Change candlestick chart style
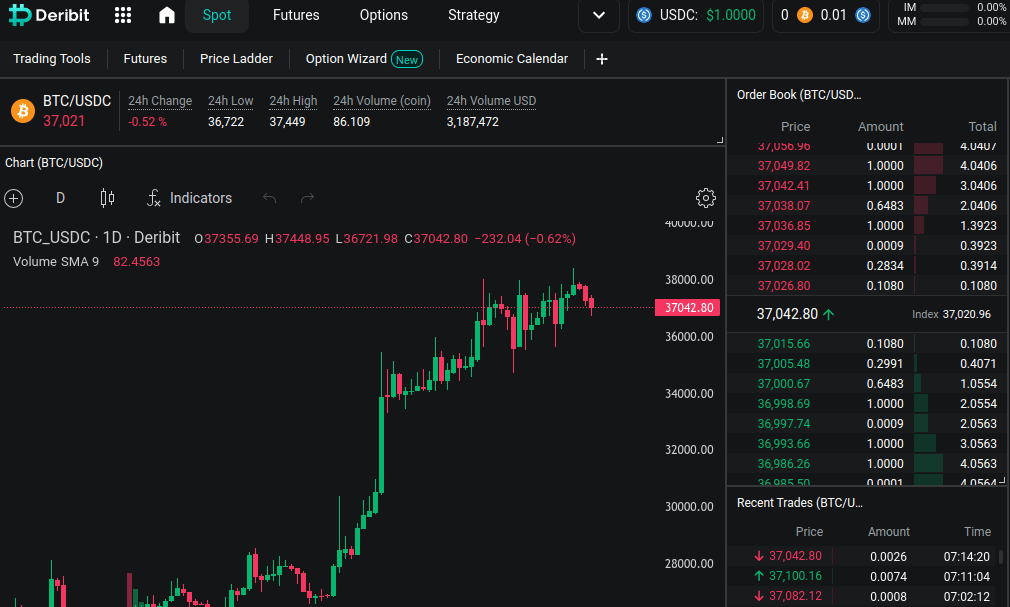Screen dimensions: 1010x607 pyautogui.click(x=107, y=198)
